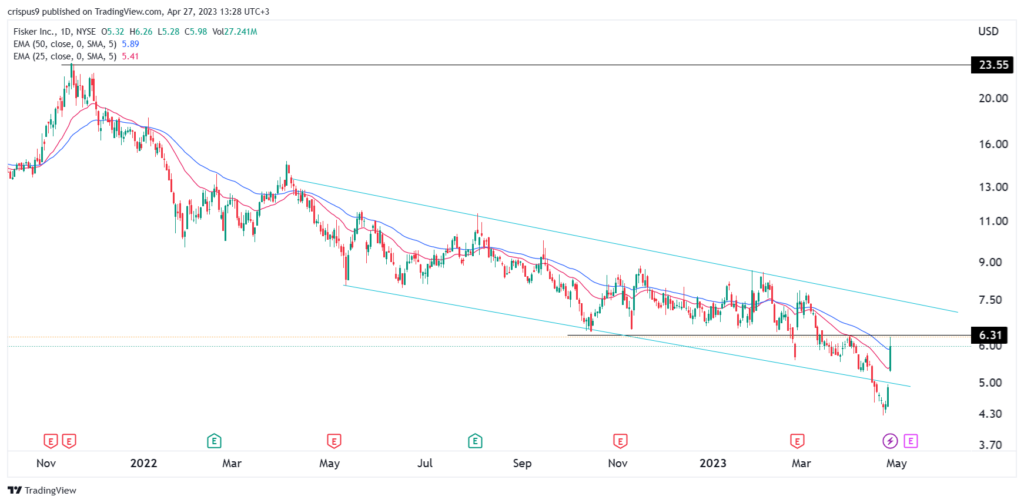The width and height of the screenshot is (1024, 503).
Task: Click the 4.30 price axis value
Action: pyautogui.click(x=990, y=414)
